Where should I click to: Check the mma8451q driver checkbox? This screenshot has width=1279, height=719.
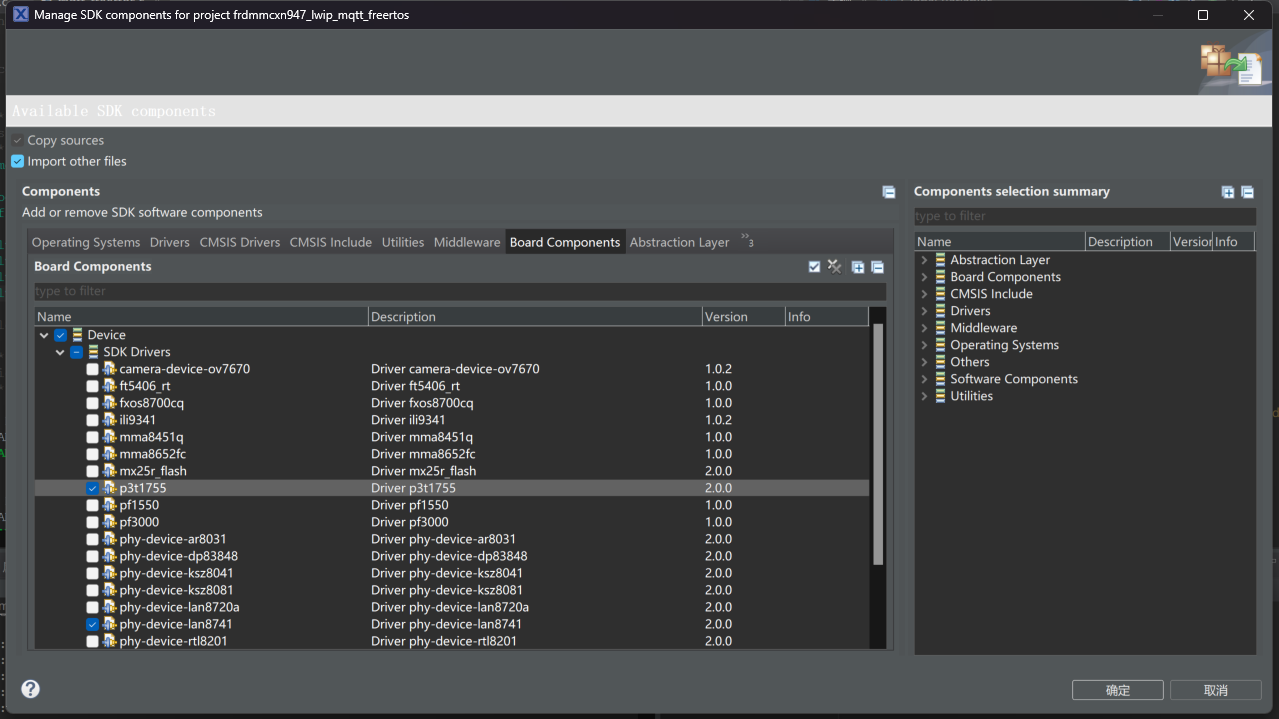pos(92,437)
